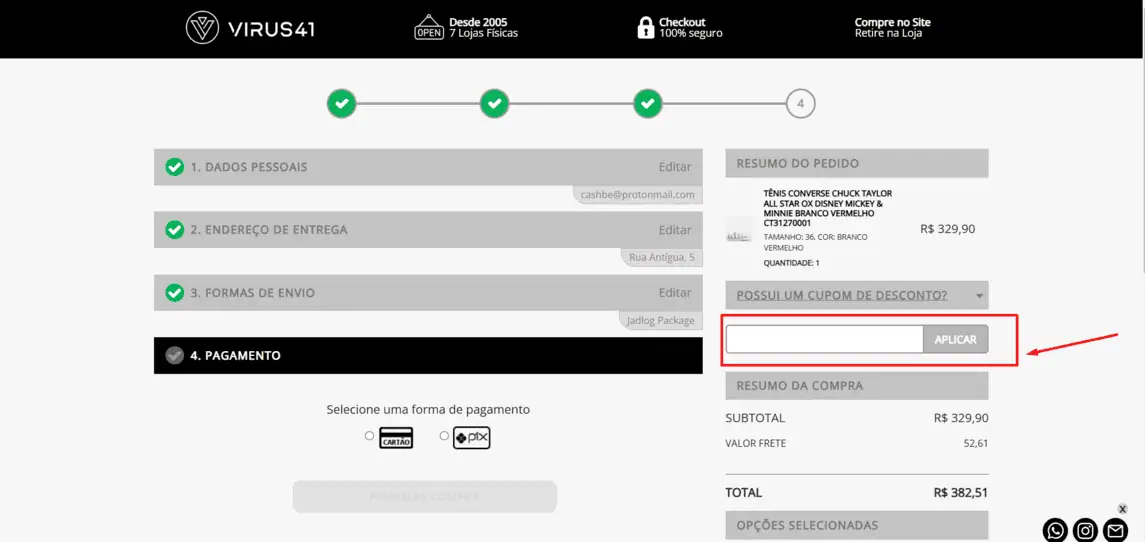Expand the coupon section dropdown arrow
1145x542 pixels.
click(979, 297)
